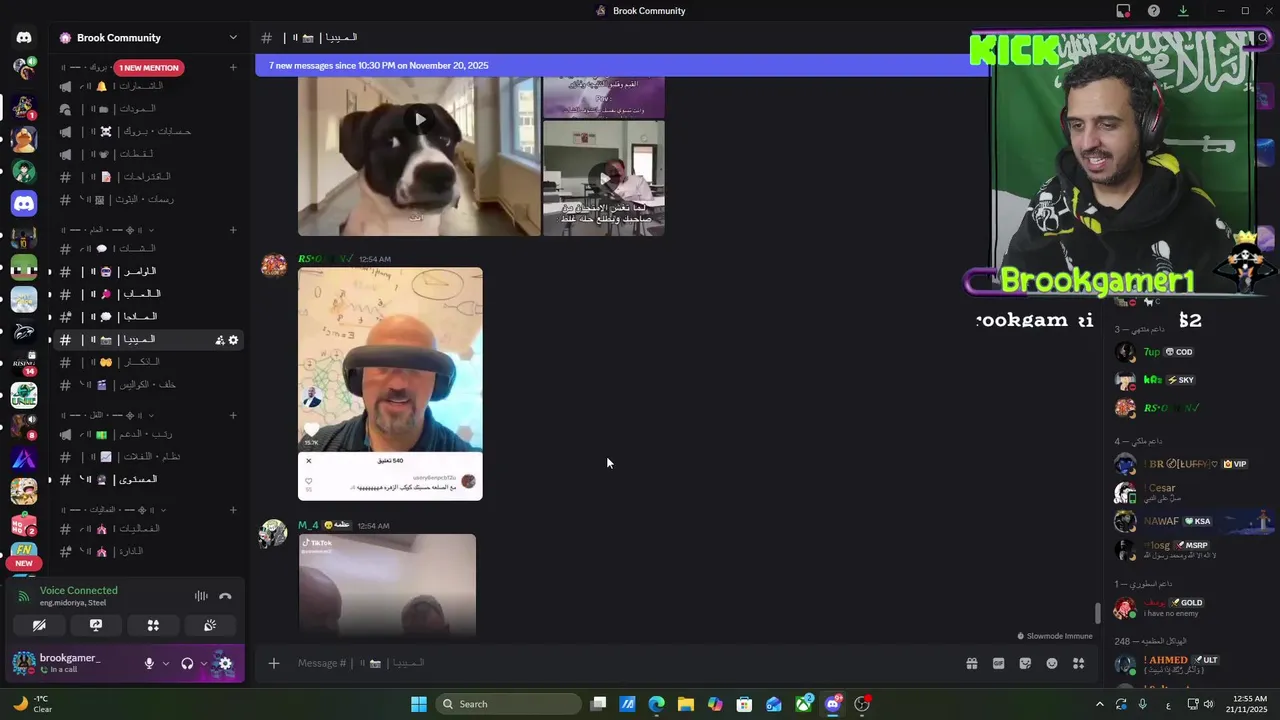Open File Explorer from taskbar
The width and height of the screenshot is (1280, 720).
pyautogui.click(x=685, y=704)
